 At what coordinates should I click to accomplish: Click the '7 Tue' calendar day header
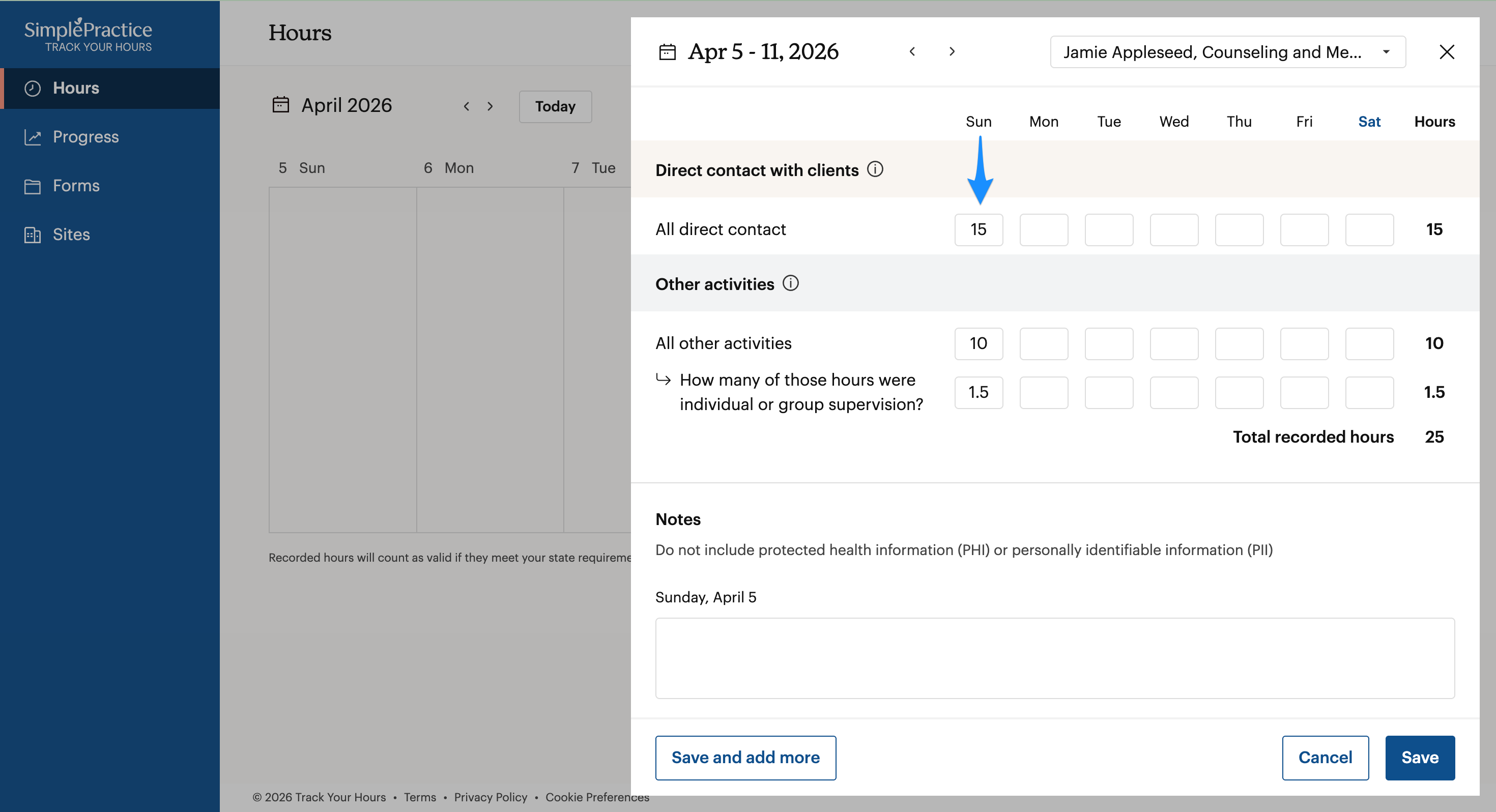pyautogui.click(x=593, y=168)
